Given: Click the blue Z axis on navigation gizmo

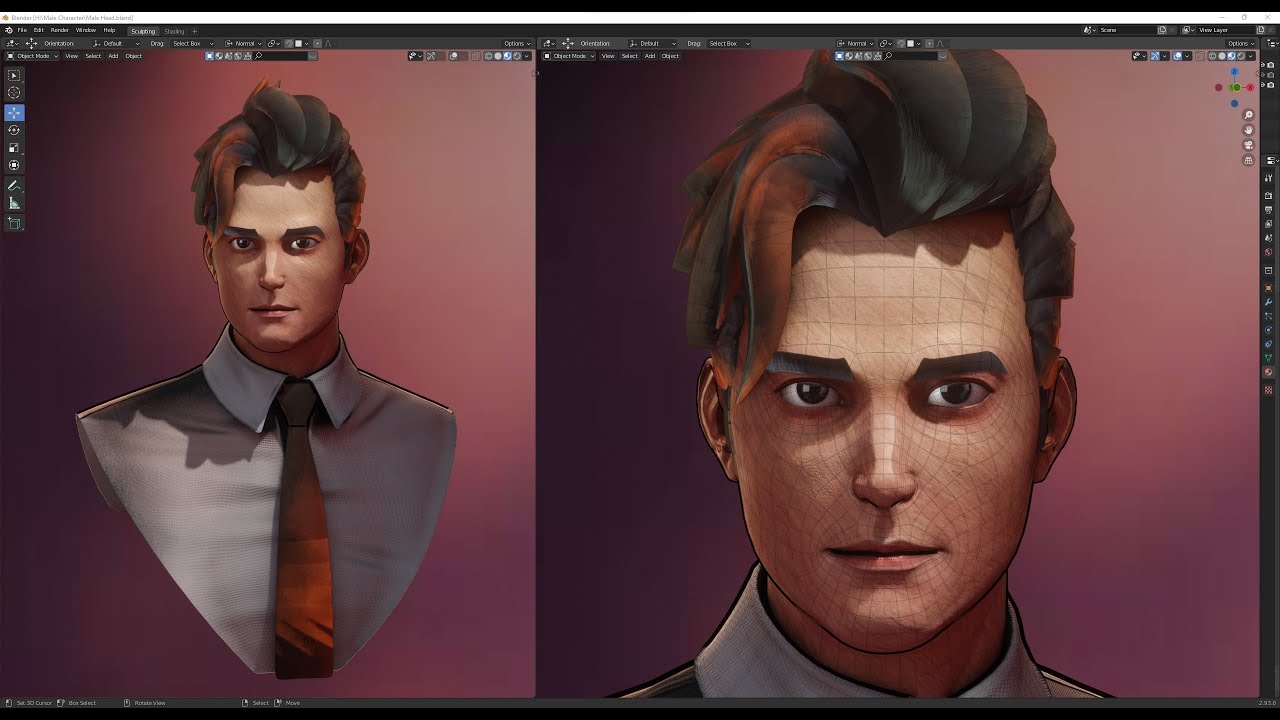Looking at the screenshot, I should [x=1234, y=71].
